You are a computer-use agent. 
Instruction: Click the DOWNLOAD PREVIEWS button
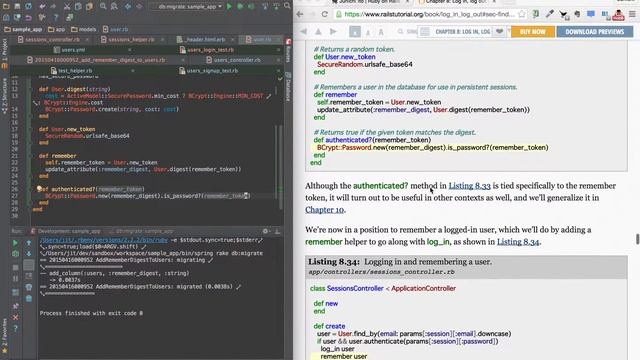(x=595, y=32)
